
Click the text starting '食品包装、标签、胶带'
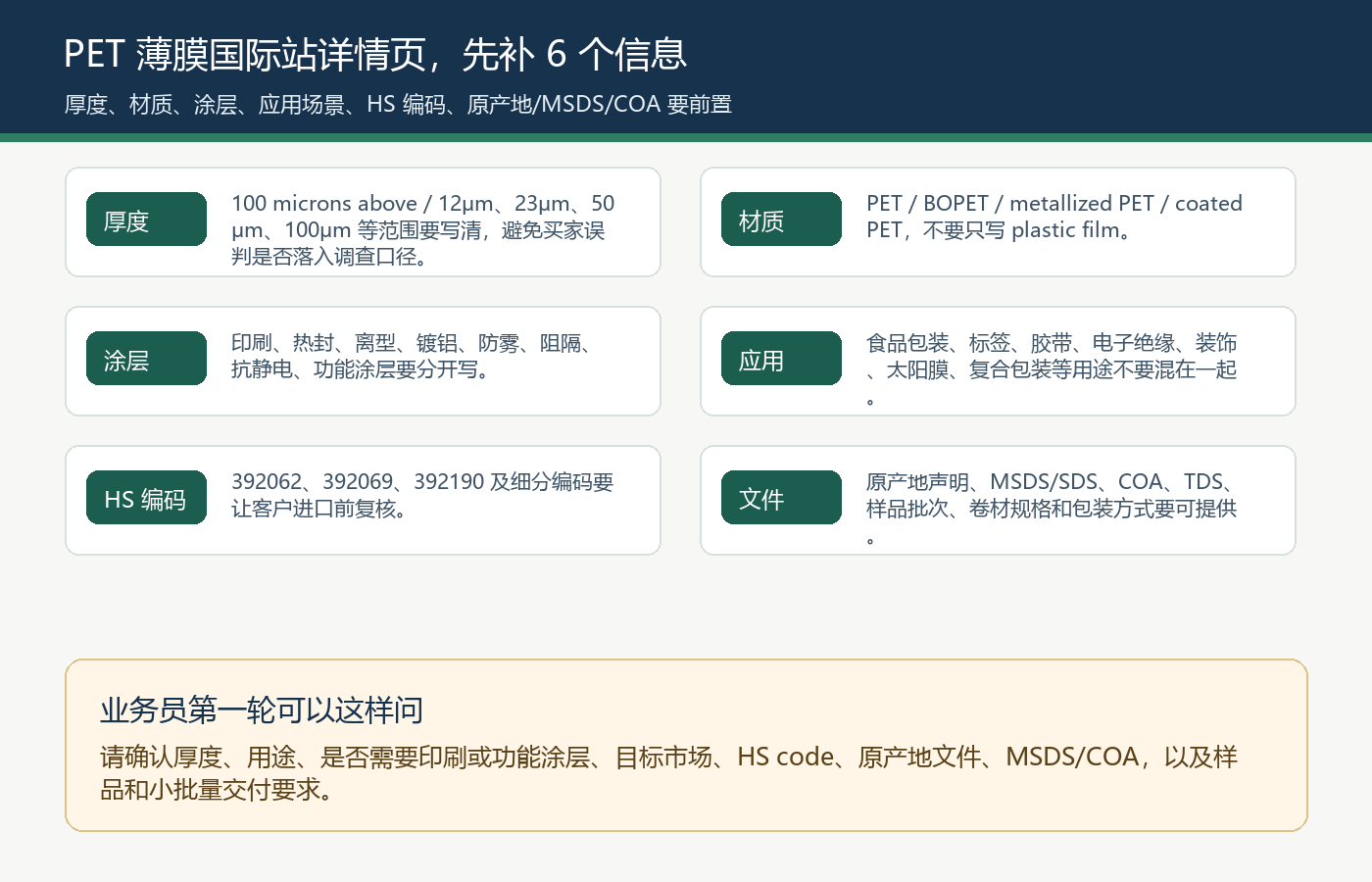point(1052,369)
